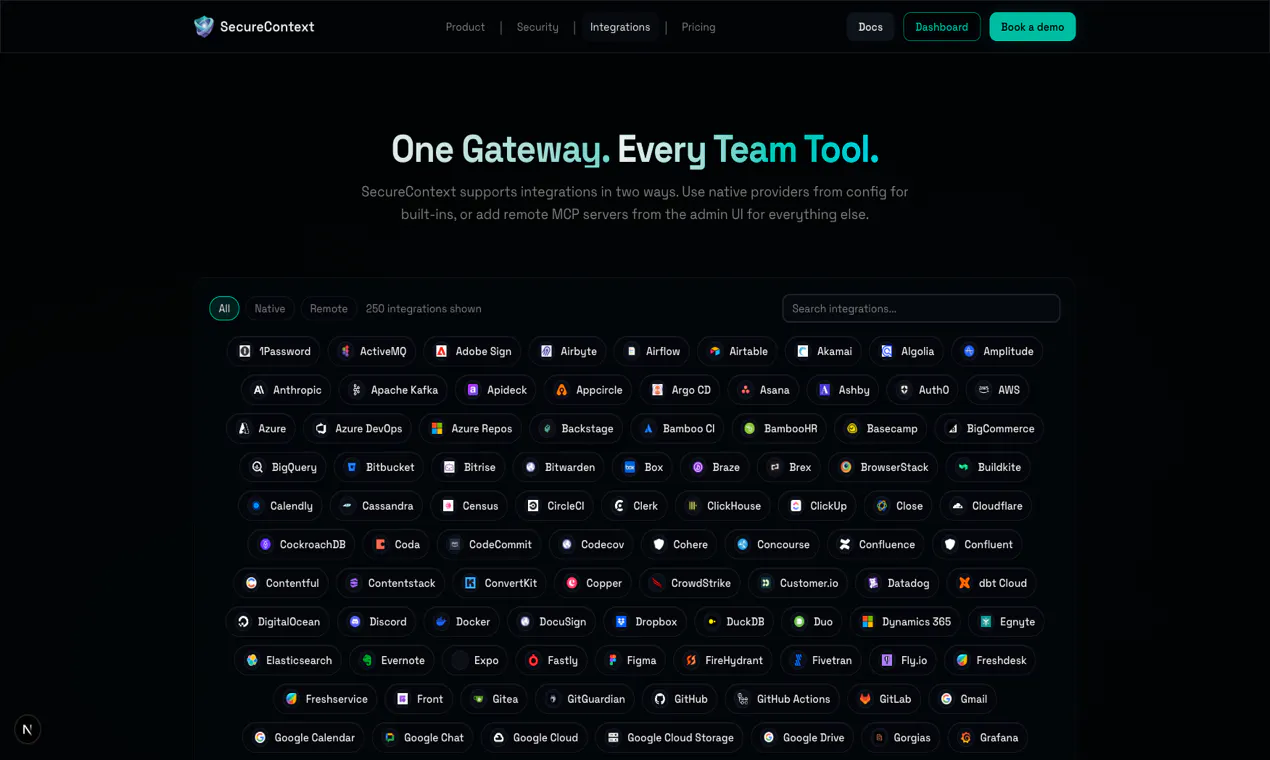Select the Figma icon
Screen dimensions: 1270x760
613,661
